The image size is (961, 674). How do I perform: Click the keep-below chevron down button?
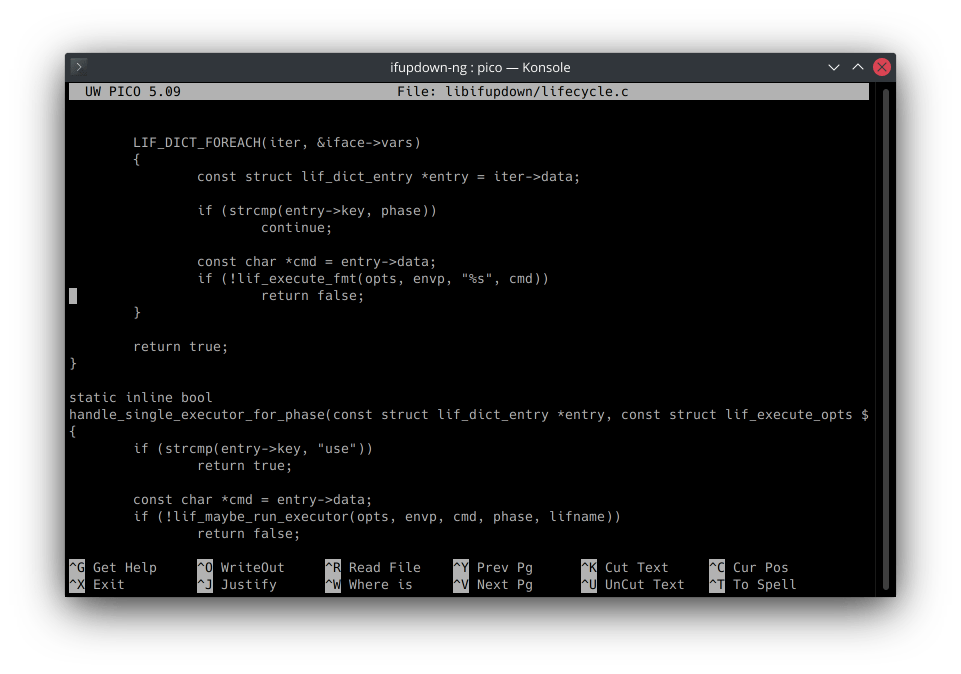834,67
